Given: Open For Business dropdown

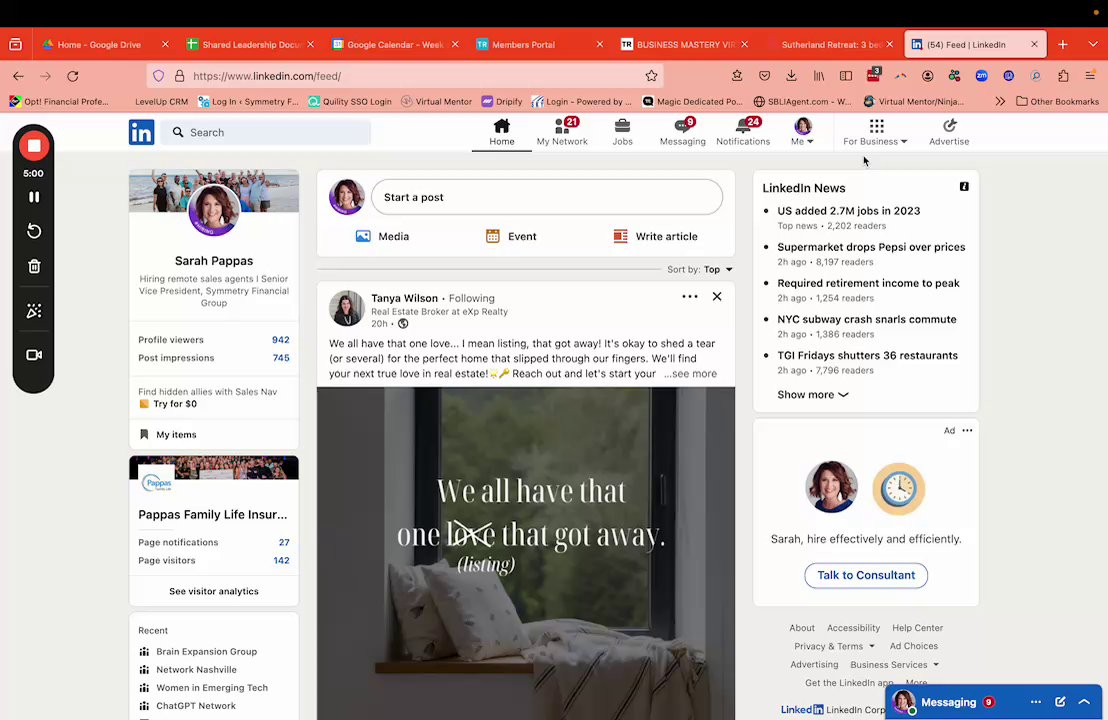Looking at the screenshot, I should pyautogui.click(x=875, y=132).
